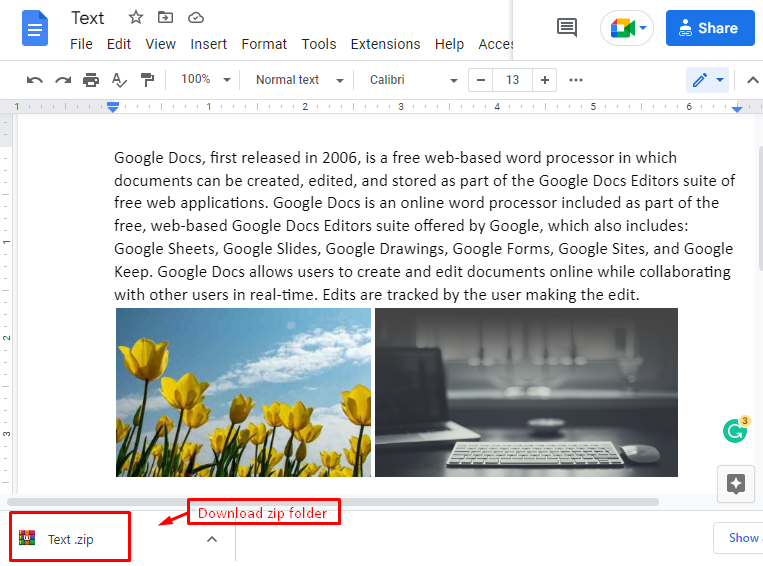Expand the Text .zip download options
Viewport: 763px width, 566px height.
(212, 539)
